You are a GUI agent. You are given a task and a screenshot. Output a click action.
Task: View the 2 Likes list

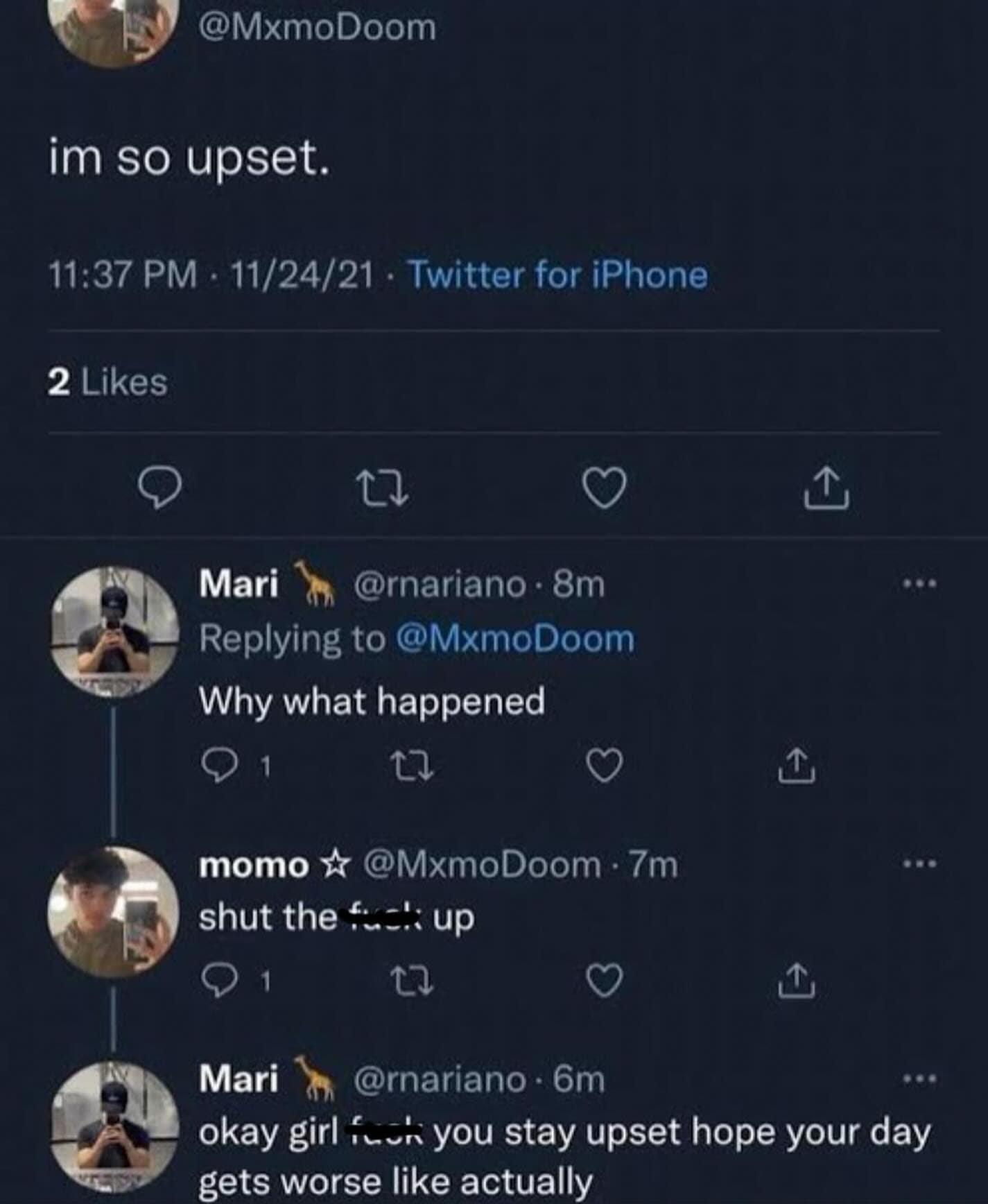click(x=107, y=382)
